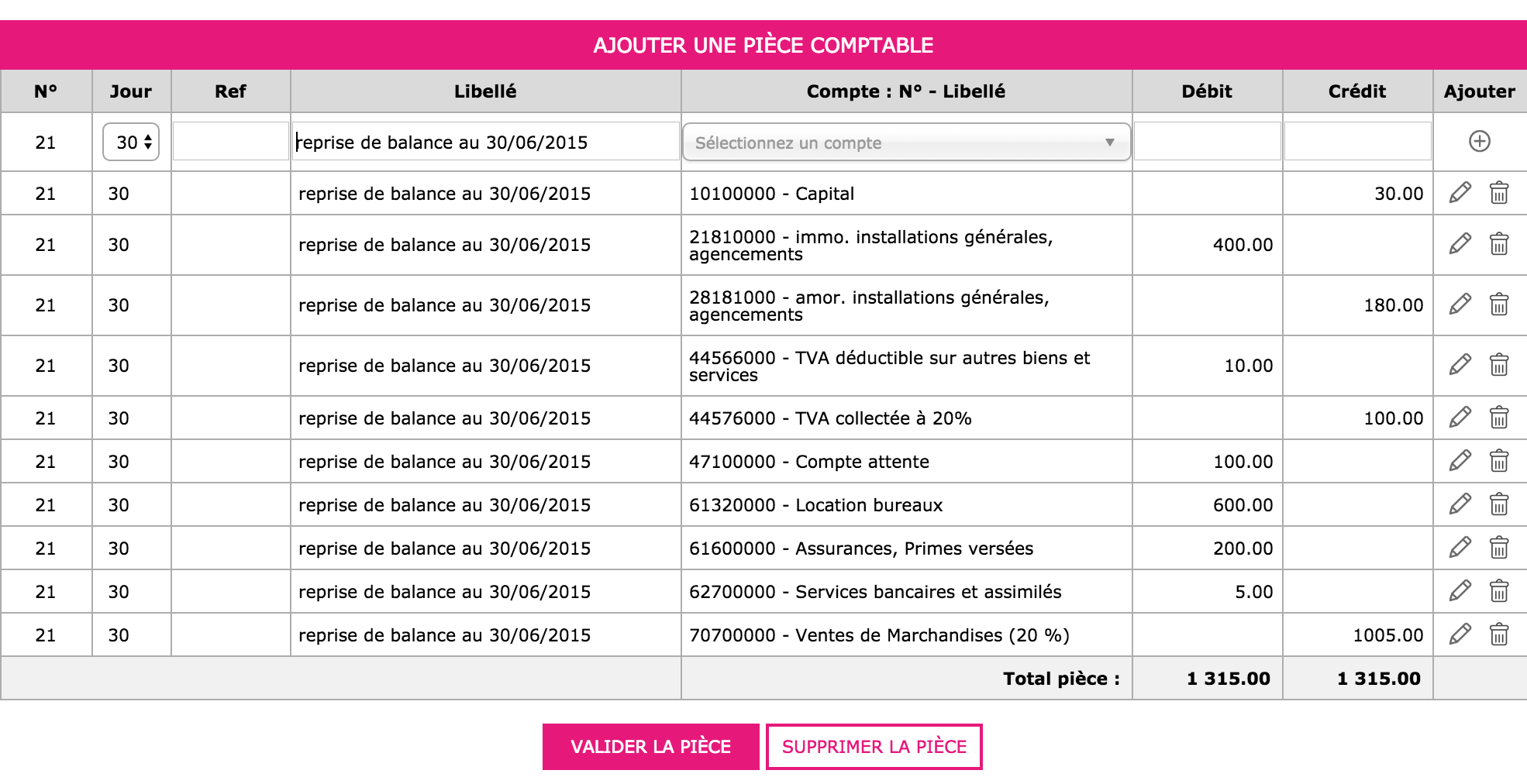
Task: Focus the empty Ref input field
Action: 231,141
